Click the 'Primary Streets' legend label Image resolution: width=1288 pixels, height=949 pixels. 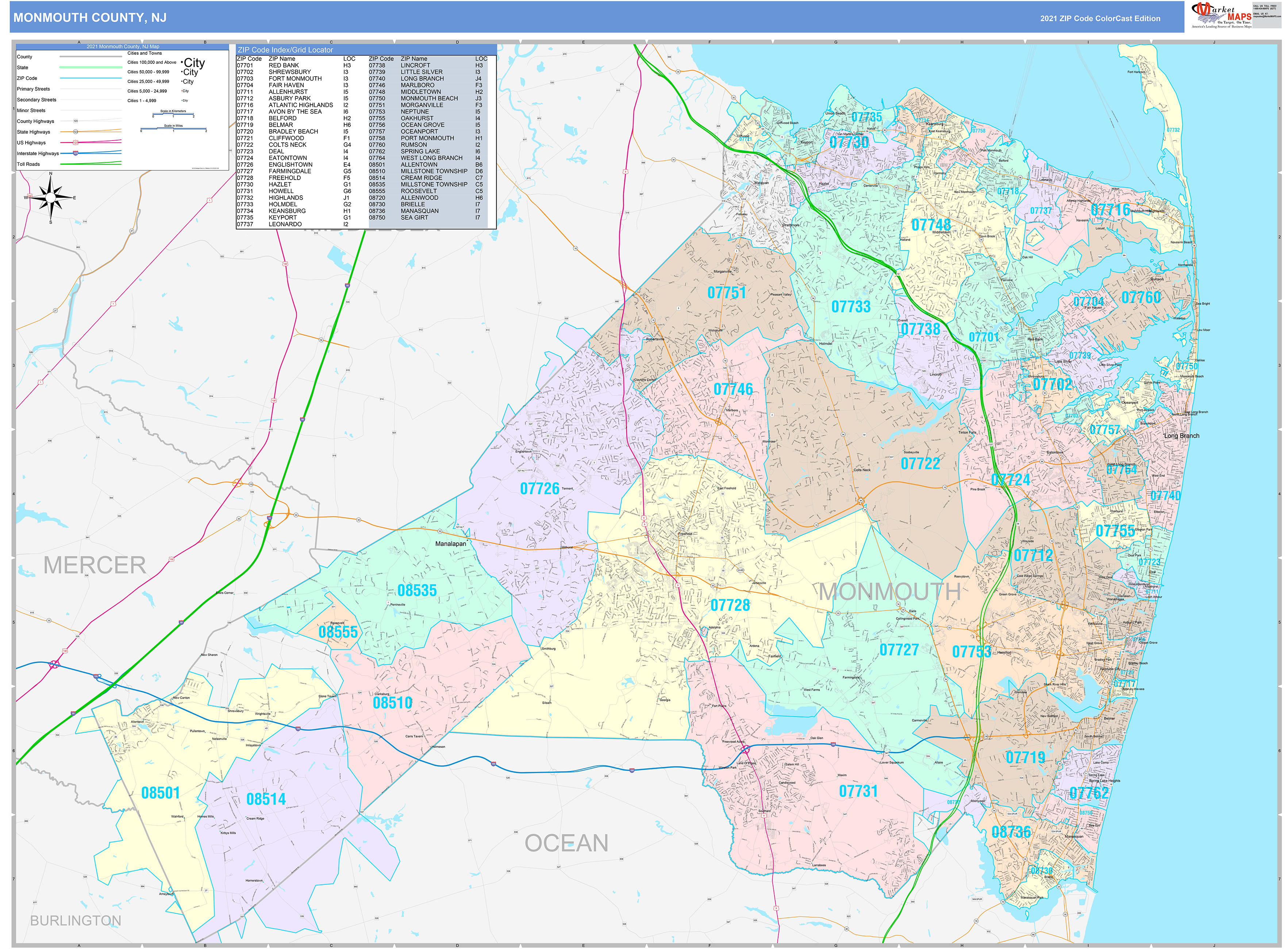pos(33,89)
